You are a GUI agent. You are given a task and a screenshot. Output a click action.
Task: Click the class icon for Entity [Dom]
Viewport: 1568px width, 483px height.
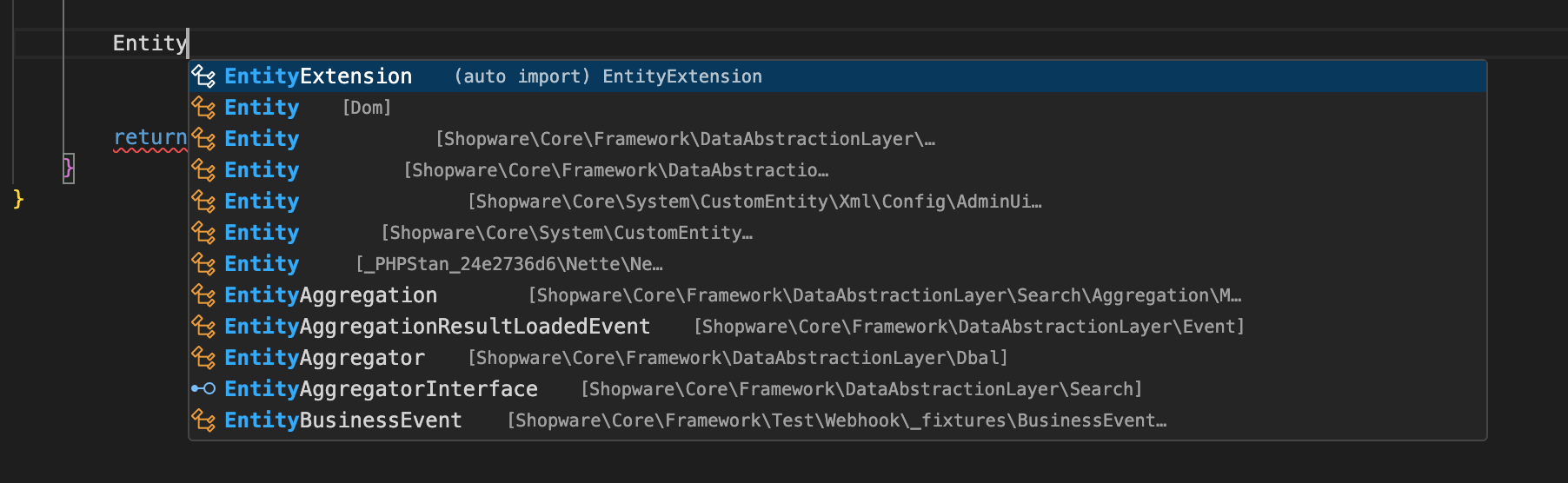[203, 108]
